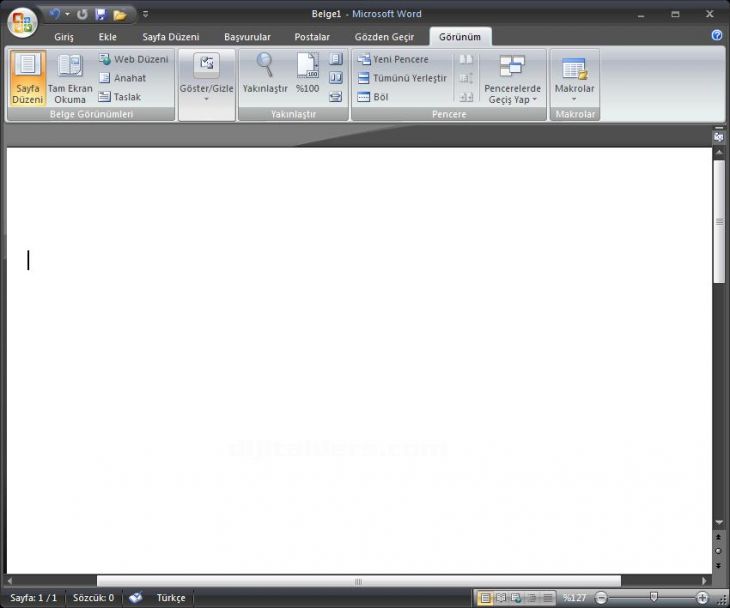Viewport: 730px width, 608px height.
Task: Click horizontal scrollbar right arrow
Action: coord(704,581)
